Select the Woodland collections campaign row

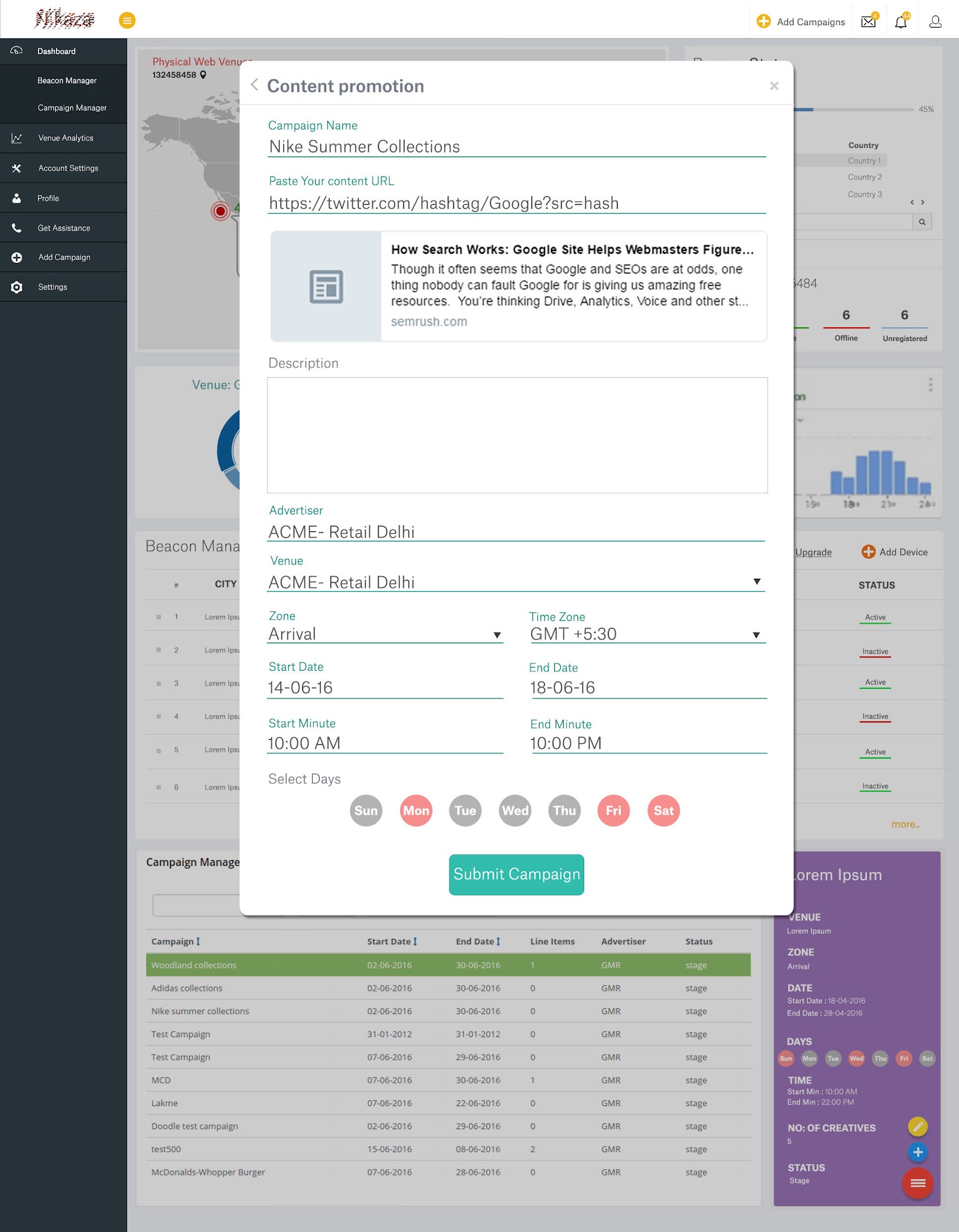[448, 965]
